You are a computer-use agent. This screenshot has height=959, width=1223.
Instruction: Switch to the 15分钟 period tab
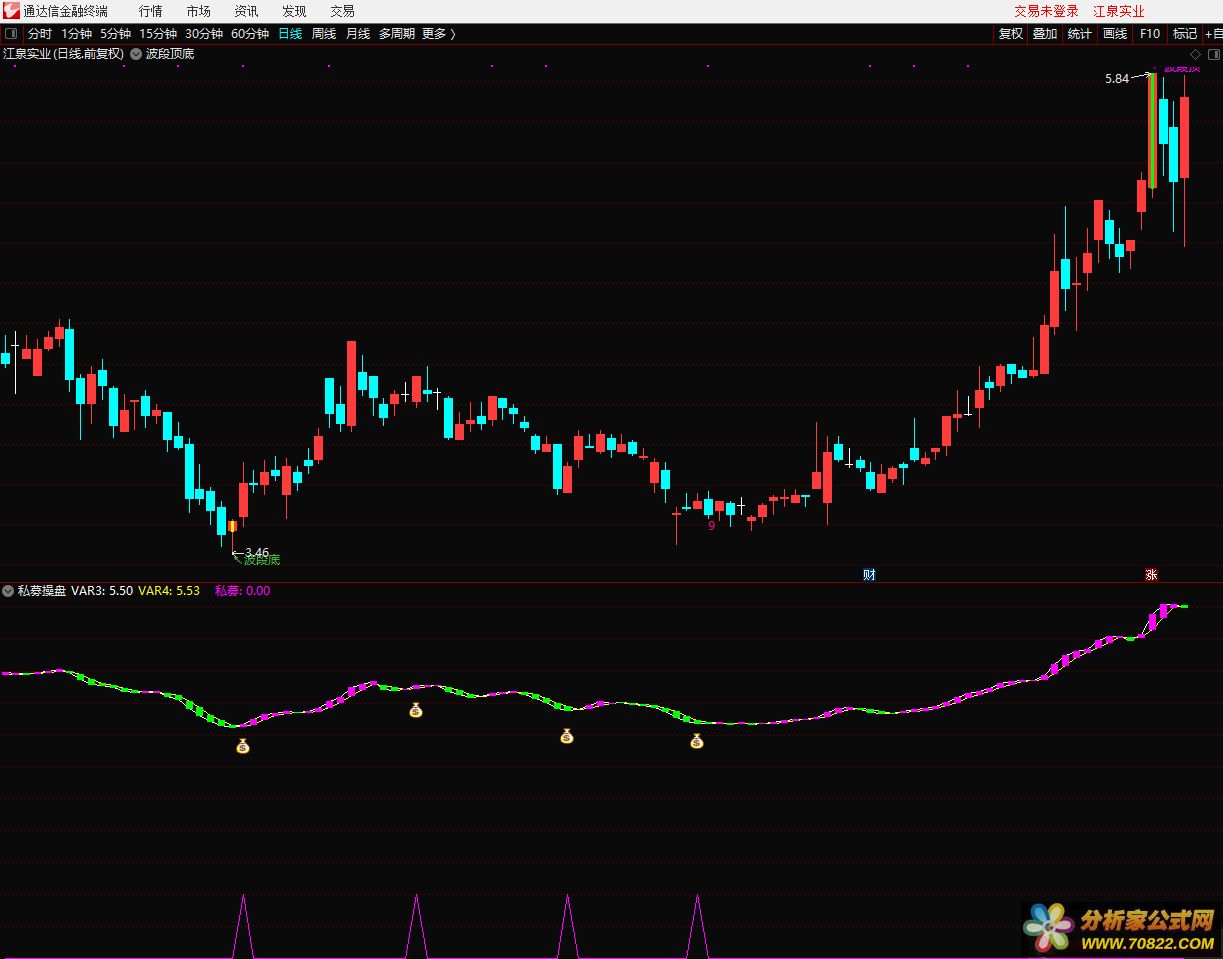(158, 34)
